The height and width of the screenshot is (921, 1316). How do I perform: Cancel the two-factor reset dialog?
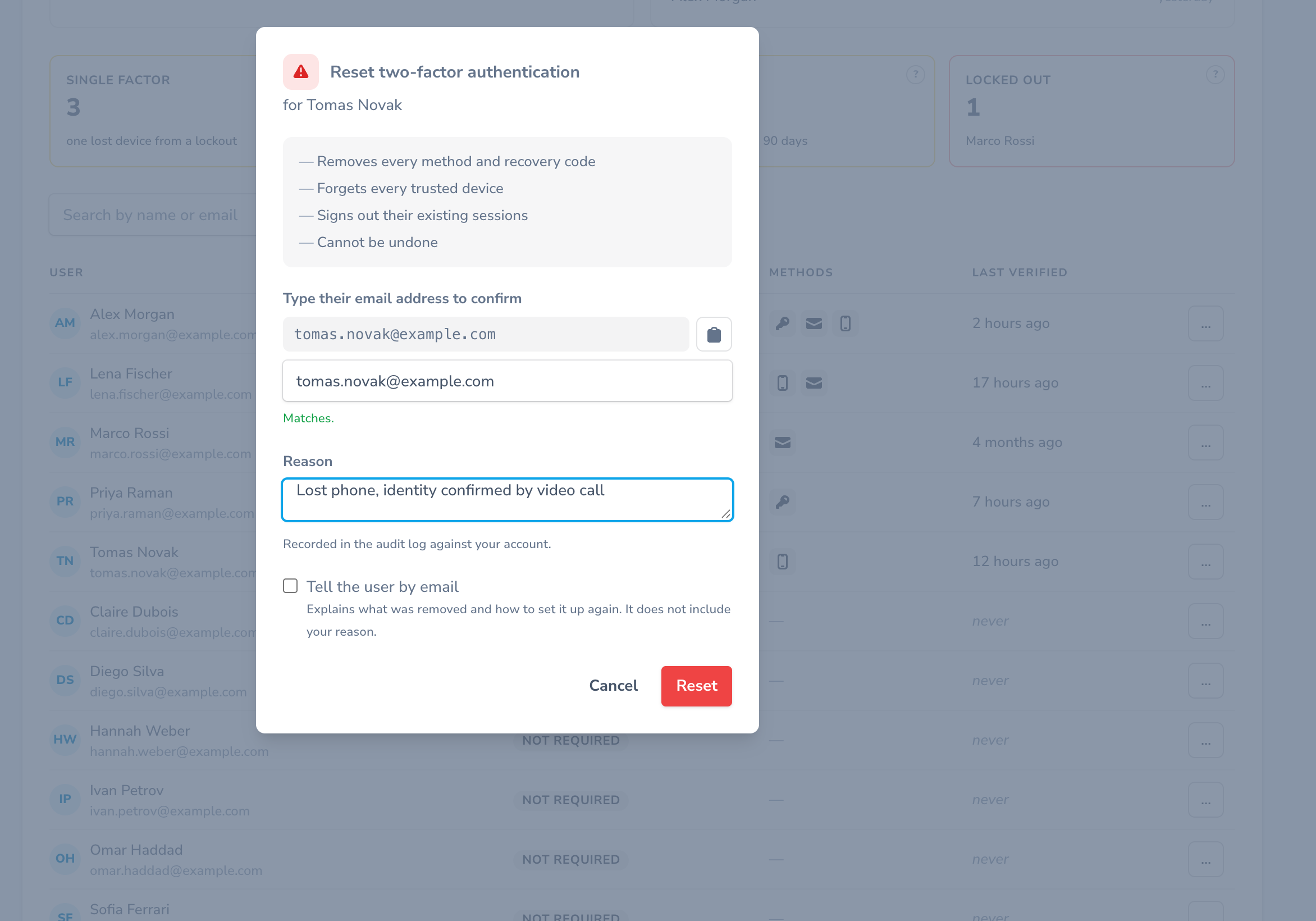pos(613,686)
